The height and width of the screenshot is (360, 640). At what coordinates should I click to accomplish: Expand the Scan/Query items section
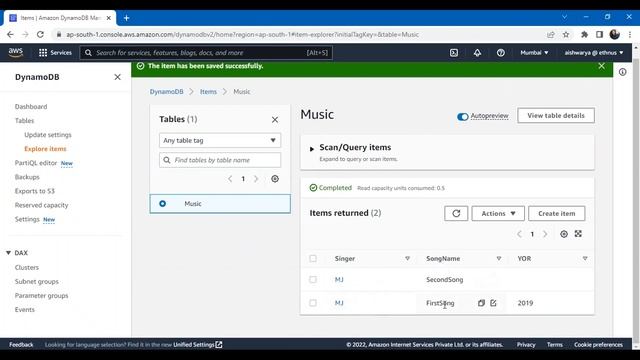[311, 149]
